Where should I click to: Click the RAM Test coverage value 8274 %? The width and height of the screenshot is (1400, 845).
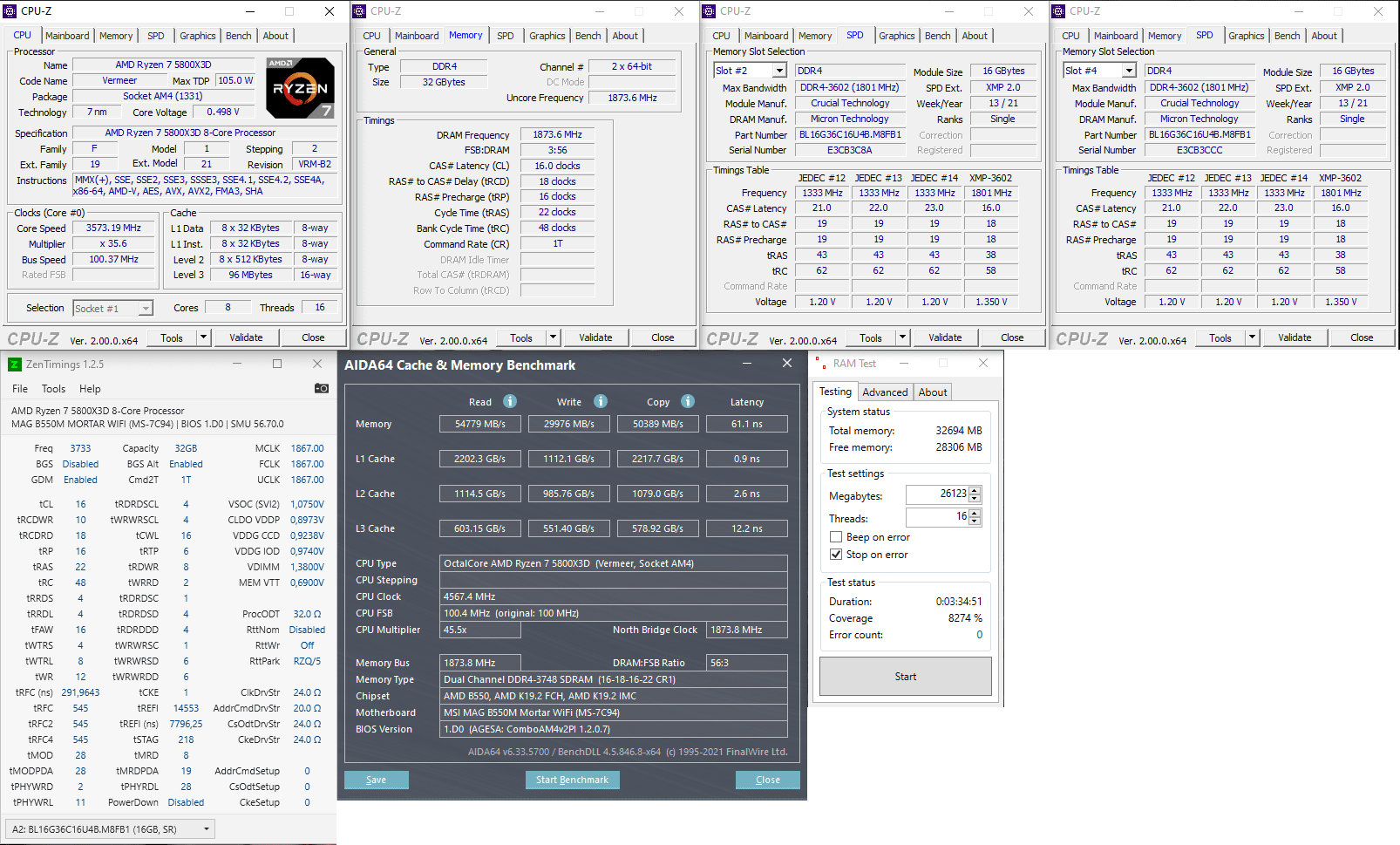click(965, 618)
